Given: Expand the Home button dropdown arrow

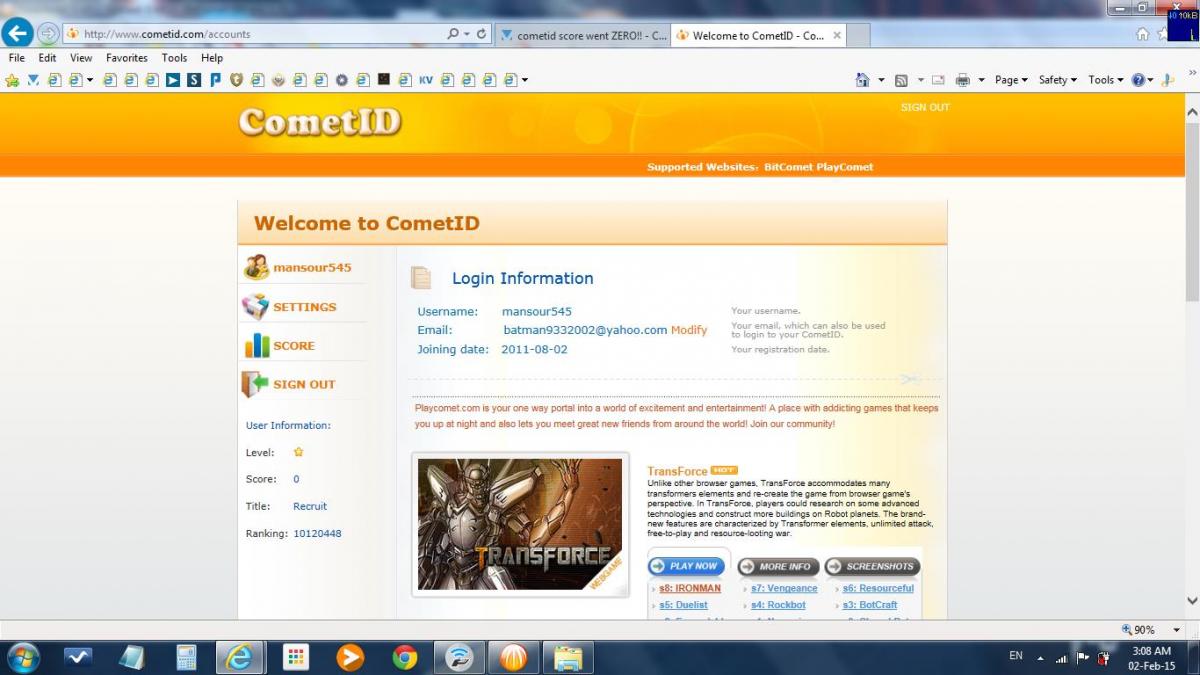Looking at the screenshot, I should (881, 80).
